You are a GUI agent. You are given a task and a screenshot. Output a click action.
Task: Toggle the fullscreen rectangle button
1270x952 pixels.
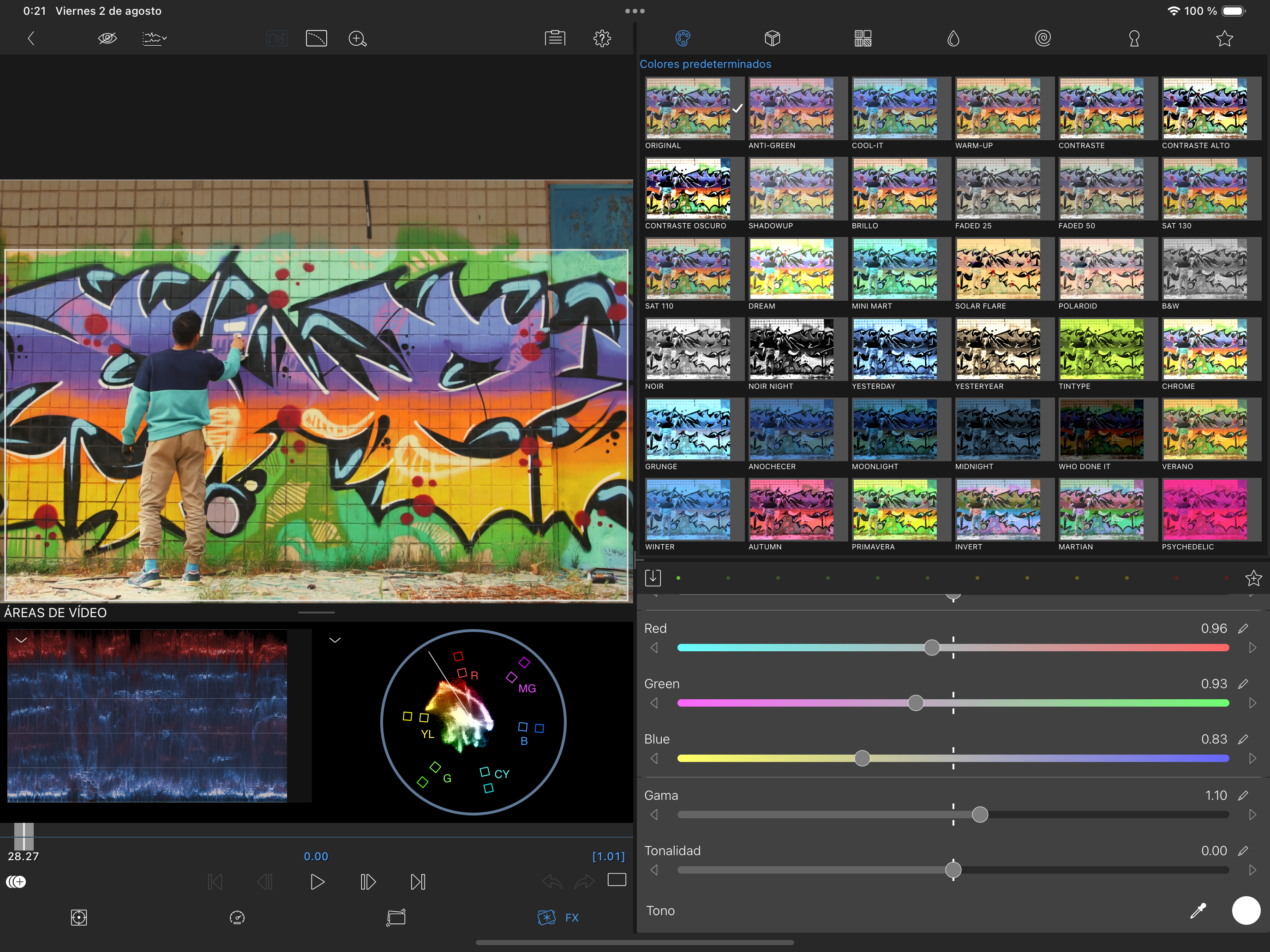[617, 880]
